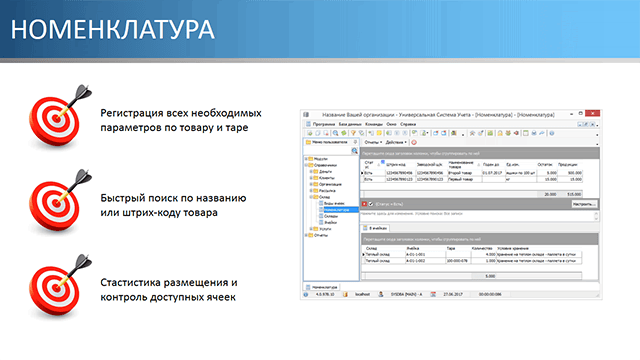Expand the Услуги folder node
This screenshot has height=360, width=640.
point(311,229)
